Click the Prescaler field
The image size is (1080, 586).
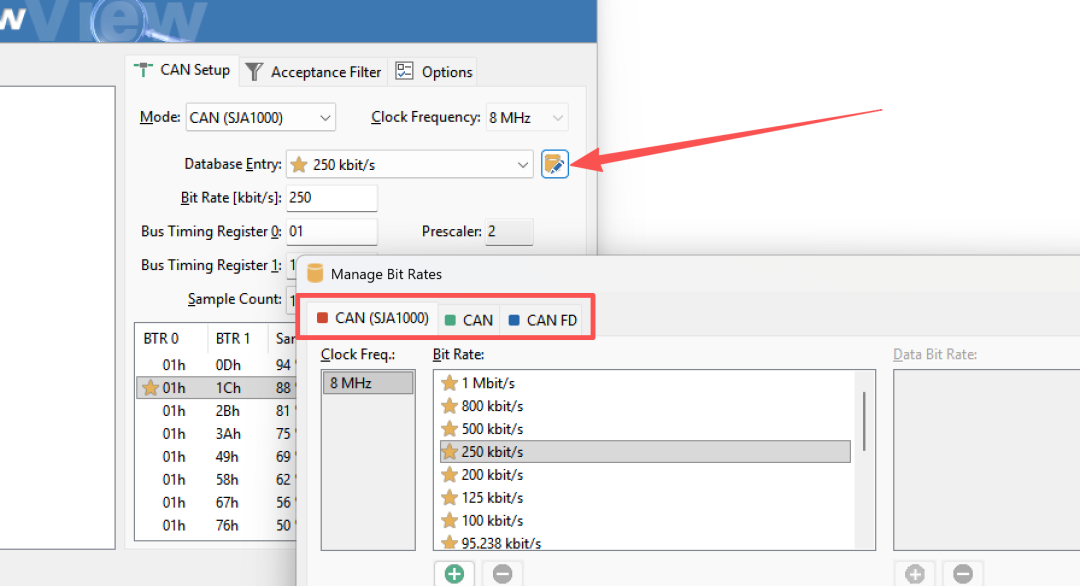pyautogui.click(x=509, y=231)
